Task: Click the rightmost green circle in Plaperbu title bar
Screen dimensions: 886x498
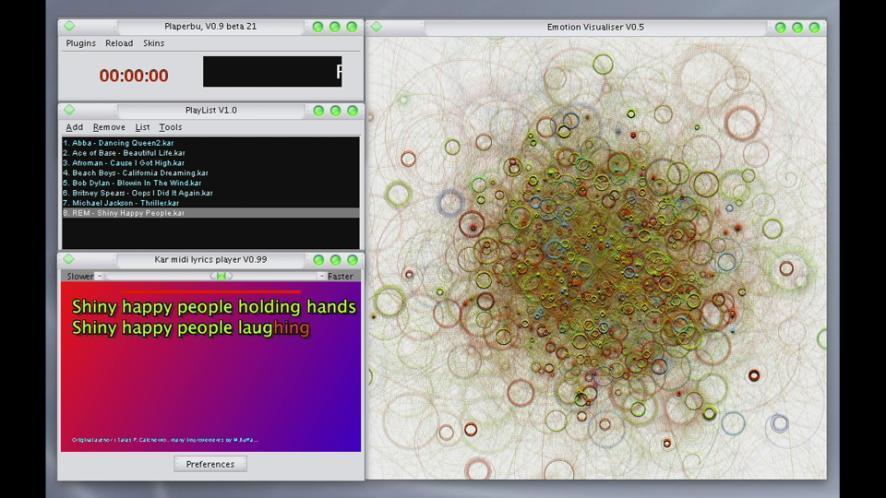Action: [x=351, y=27]
